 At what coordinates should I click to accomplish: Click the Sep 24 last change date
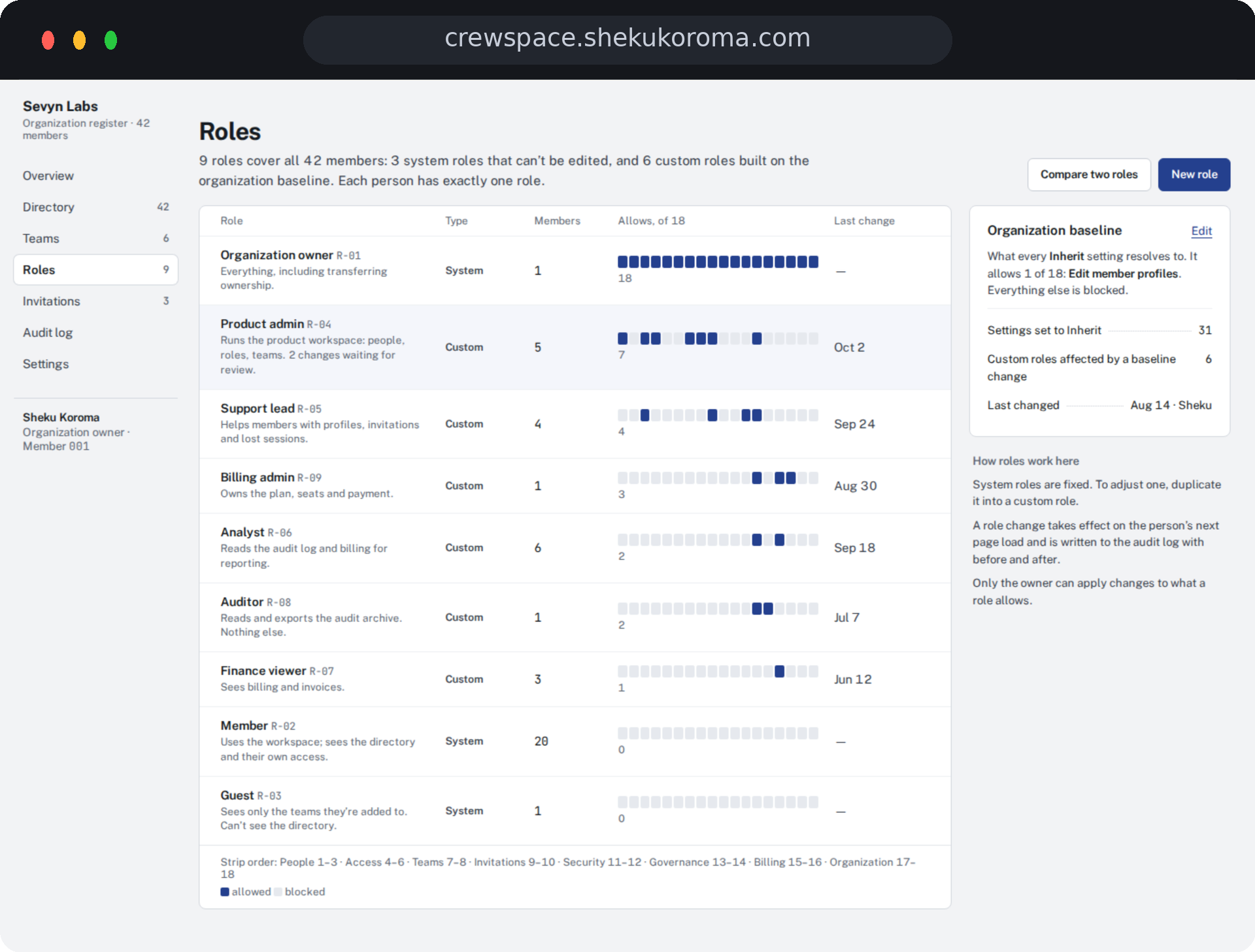point(854,424)
